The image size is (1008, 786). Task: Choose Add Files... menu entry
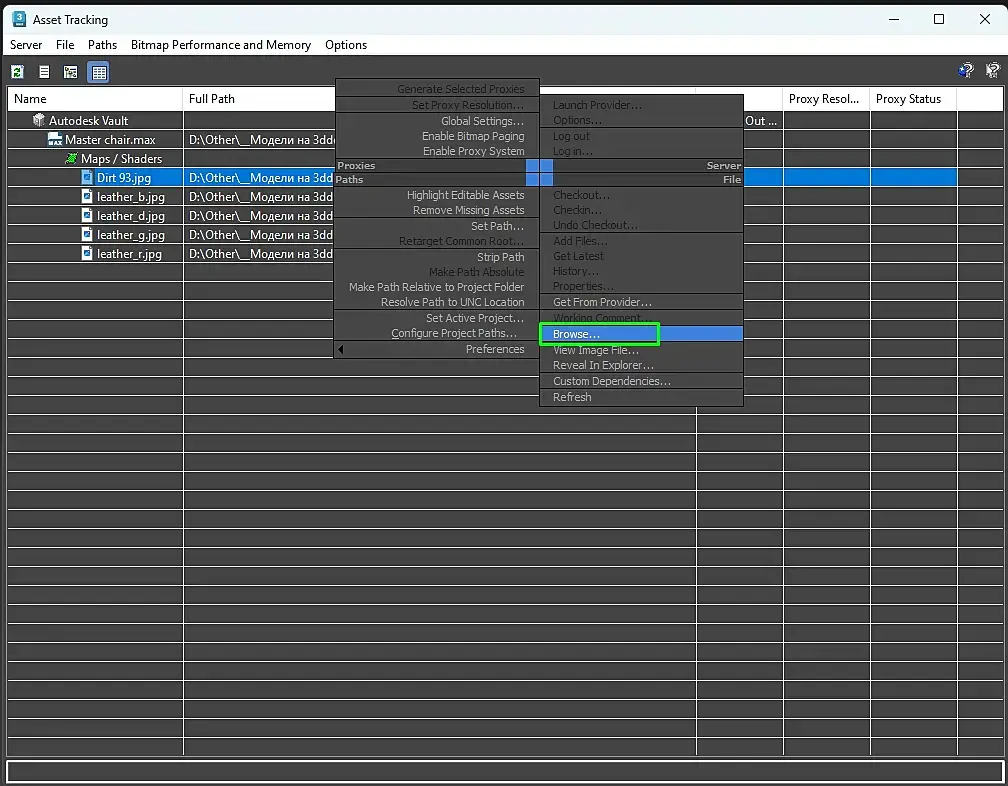(641, 241)
